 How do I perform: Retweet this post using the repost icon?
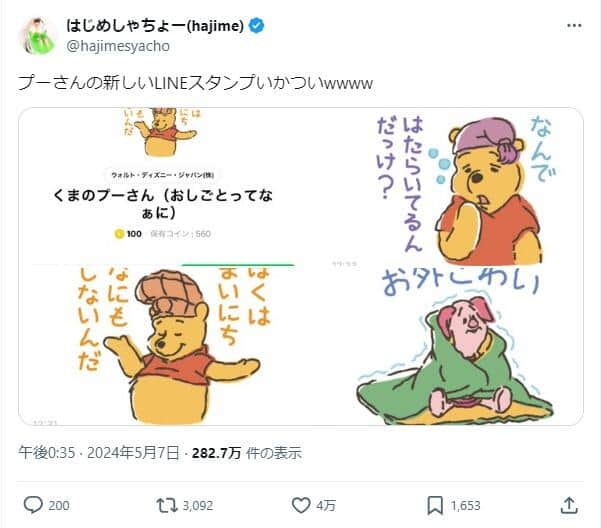[x=167, y=505]
